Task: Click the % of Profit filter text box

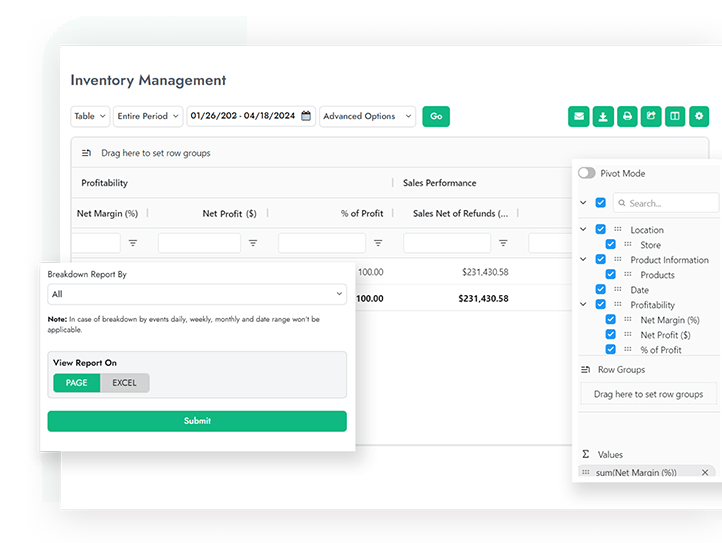Action: tap(322, 243)
